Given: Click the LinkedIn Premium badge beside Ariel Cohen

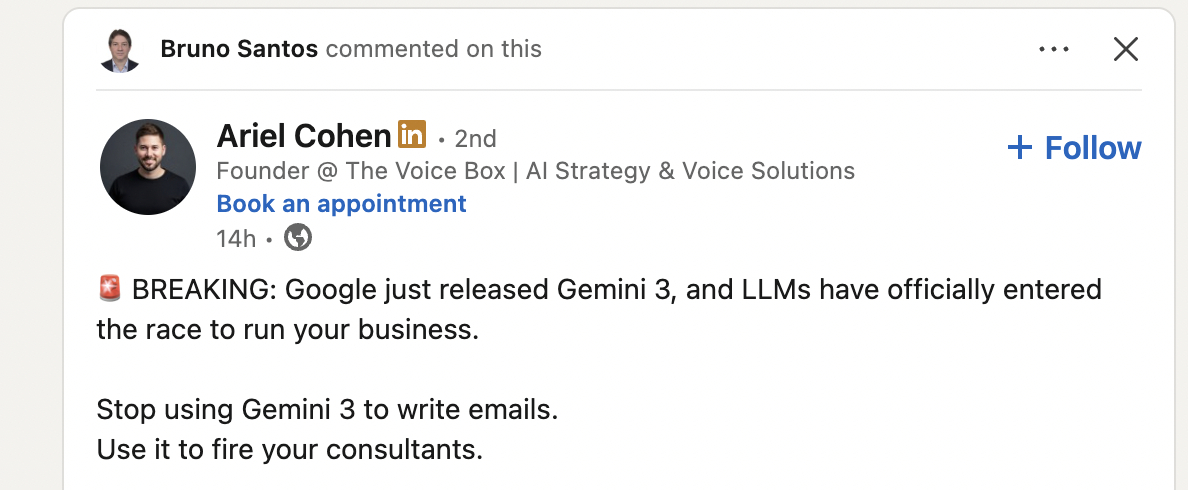Looking at the screenshot, I should tap(412, 134).
